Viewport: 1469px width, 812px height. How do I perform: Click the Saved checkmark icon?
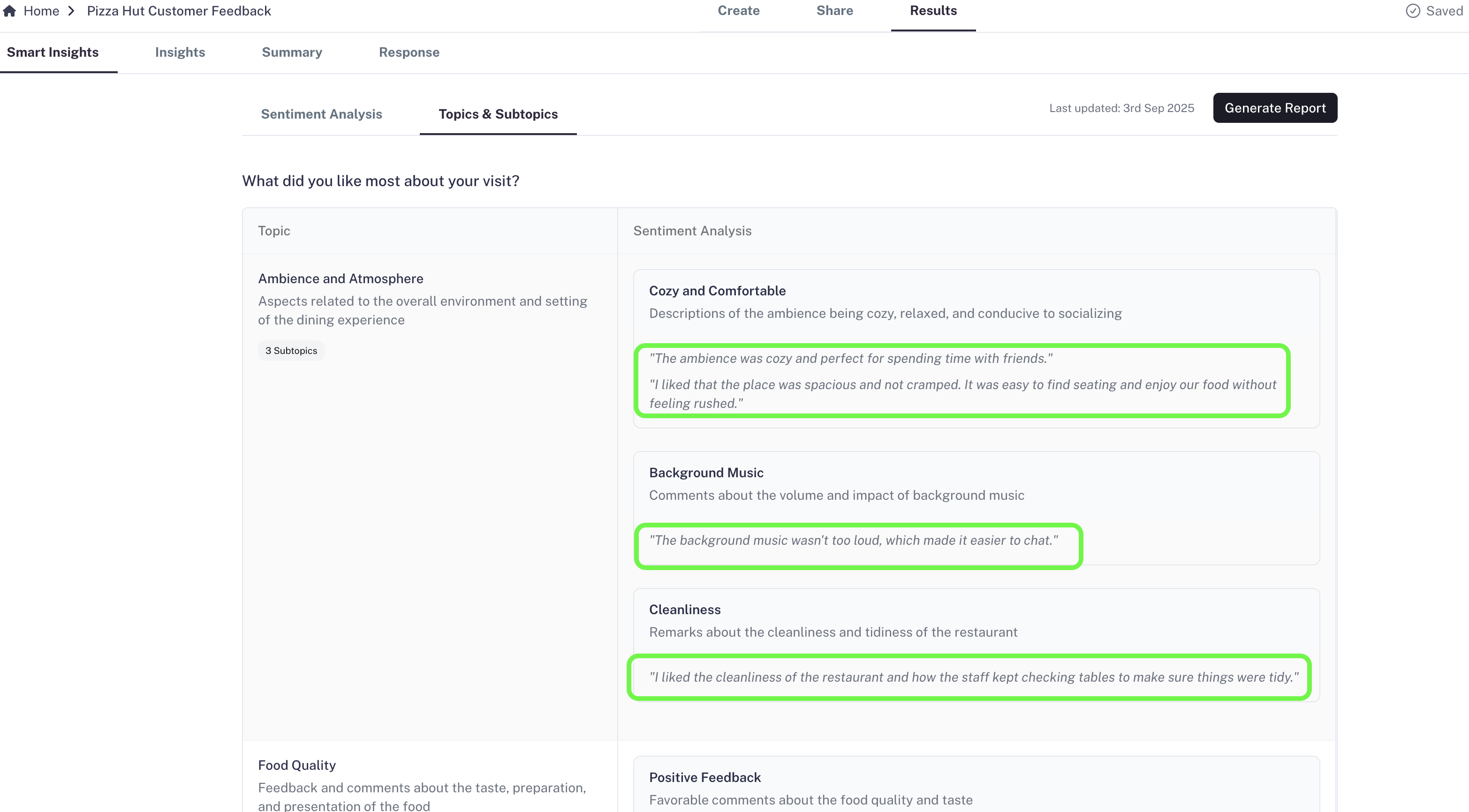tap(1413, 11)
